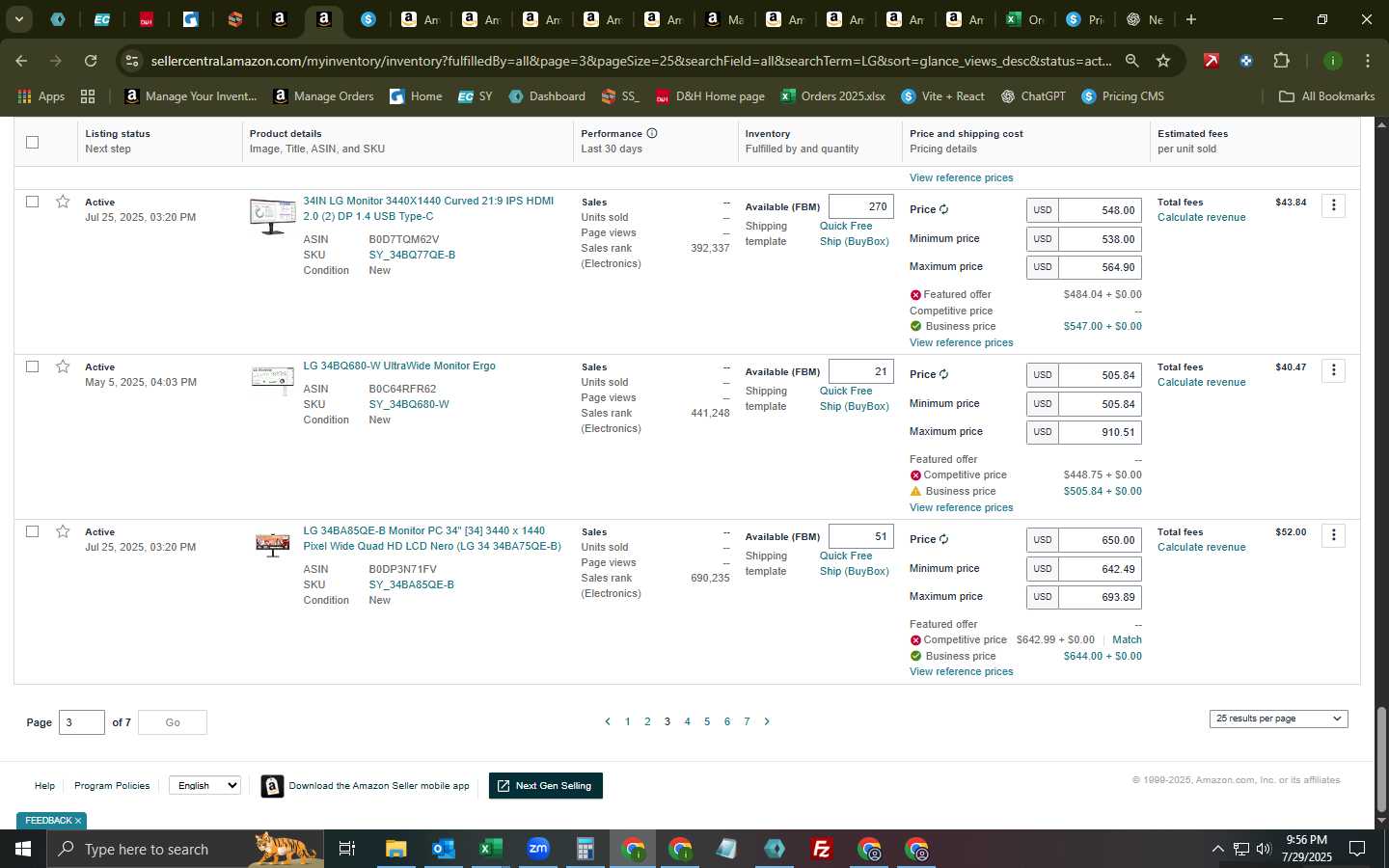Click the Next Gen Selling button
Screen dimensions: 1389x868
546,786
